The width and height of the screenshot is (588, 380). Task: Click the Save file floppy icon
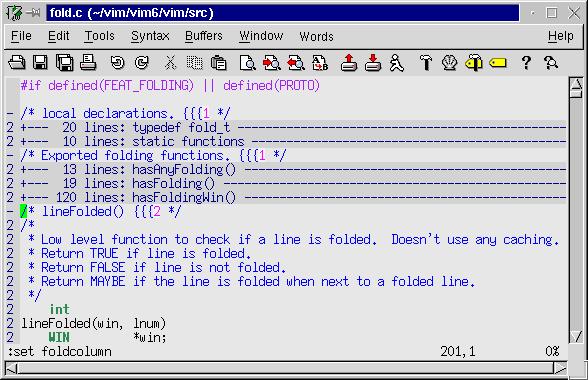pyautogui.click(x=40, y=63)
